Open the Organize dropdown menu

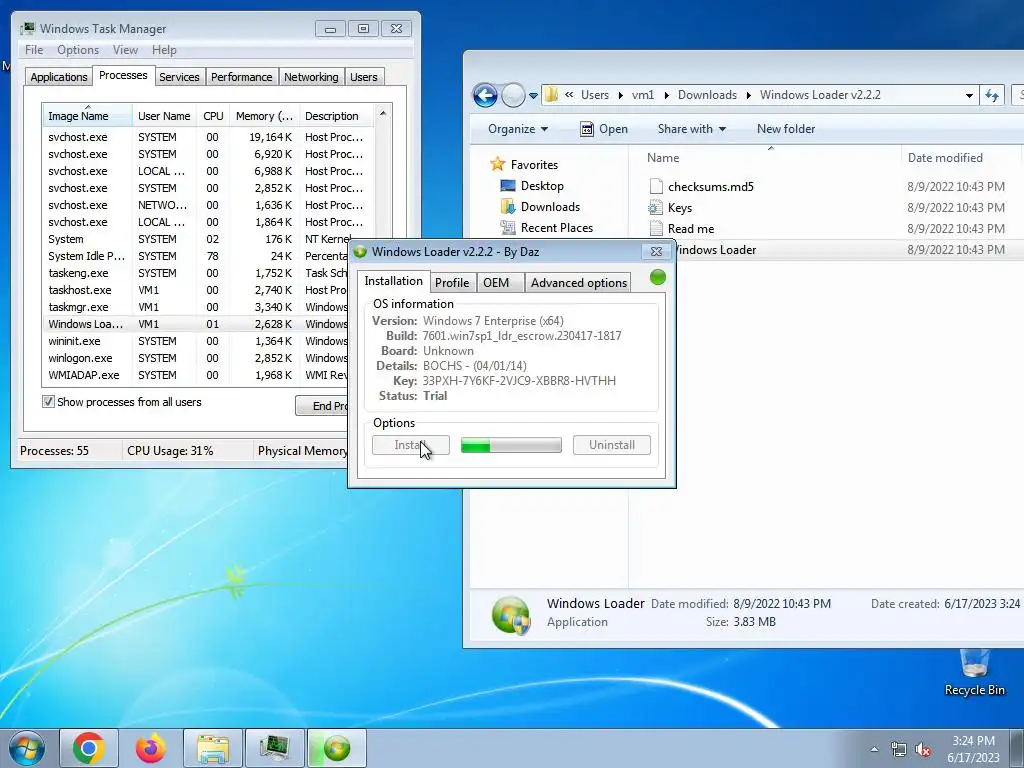[518, 129]
